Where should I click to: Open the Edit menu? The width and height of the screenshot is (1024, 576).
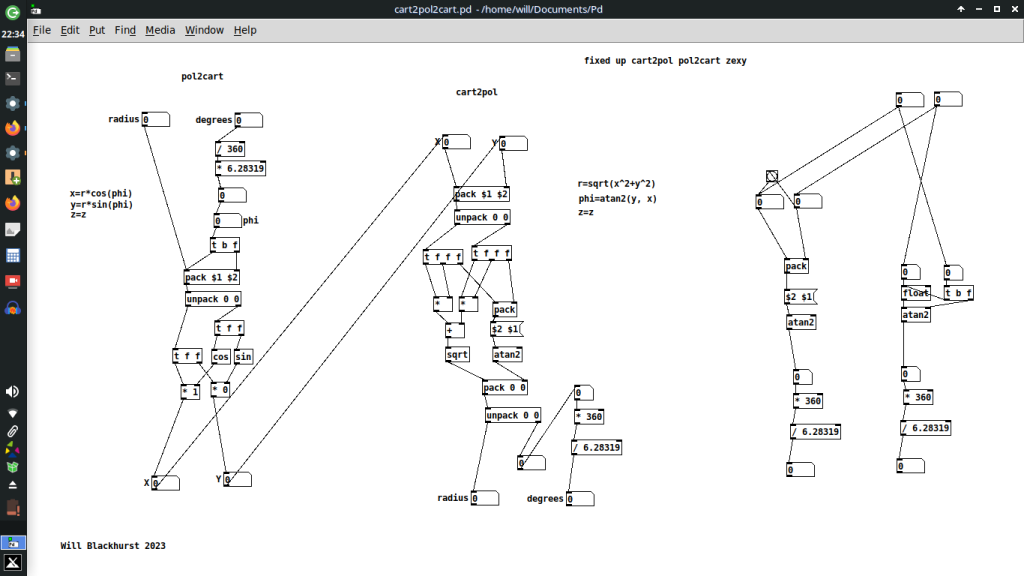70,30
